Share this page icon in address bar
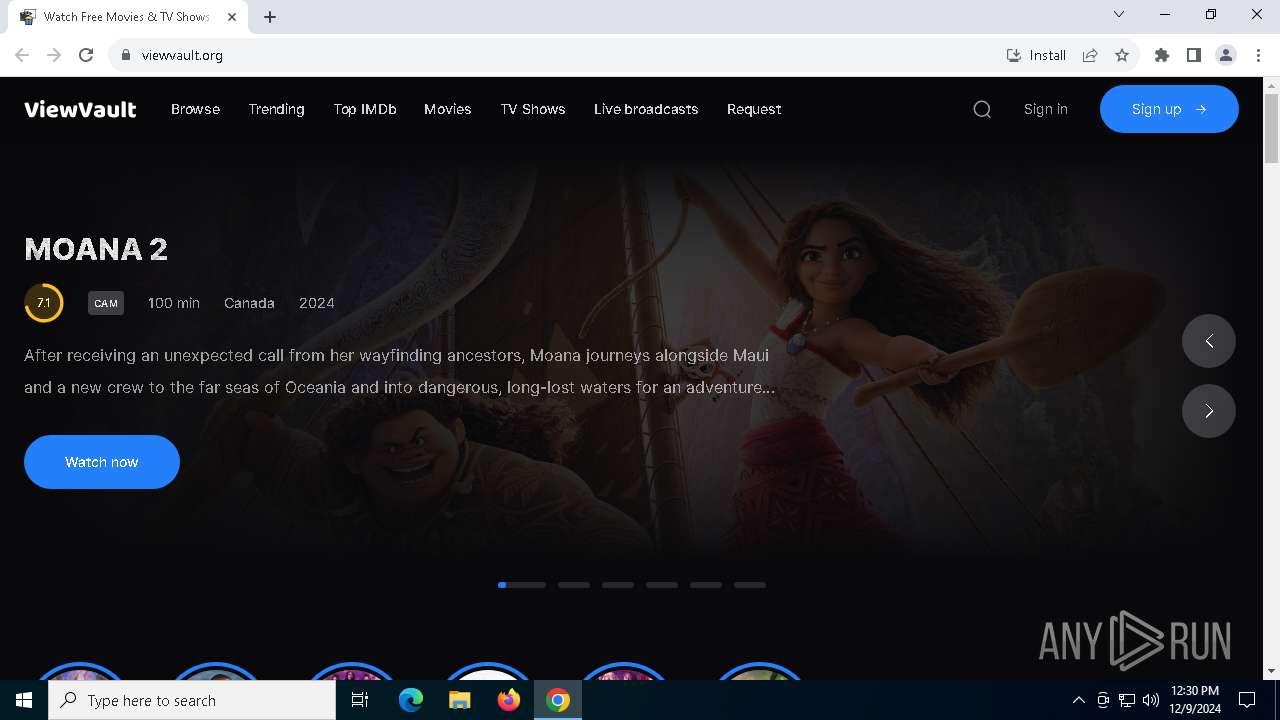This screenshot has width=1280, height=720. tap(1090, 55)
